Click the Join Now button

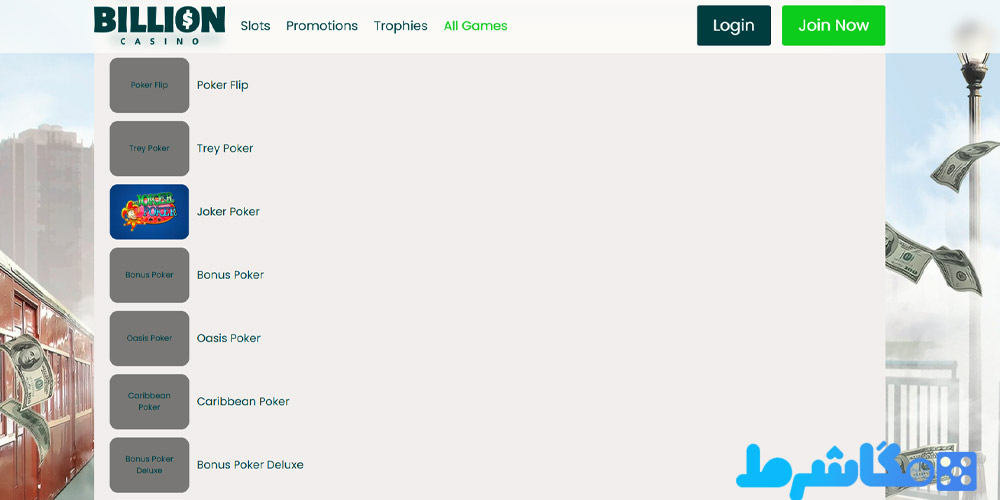point(833,26)
